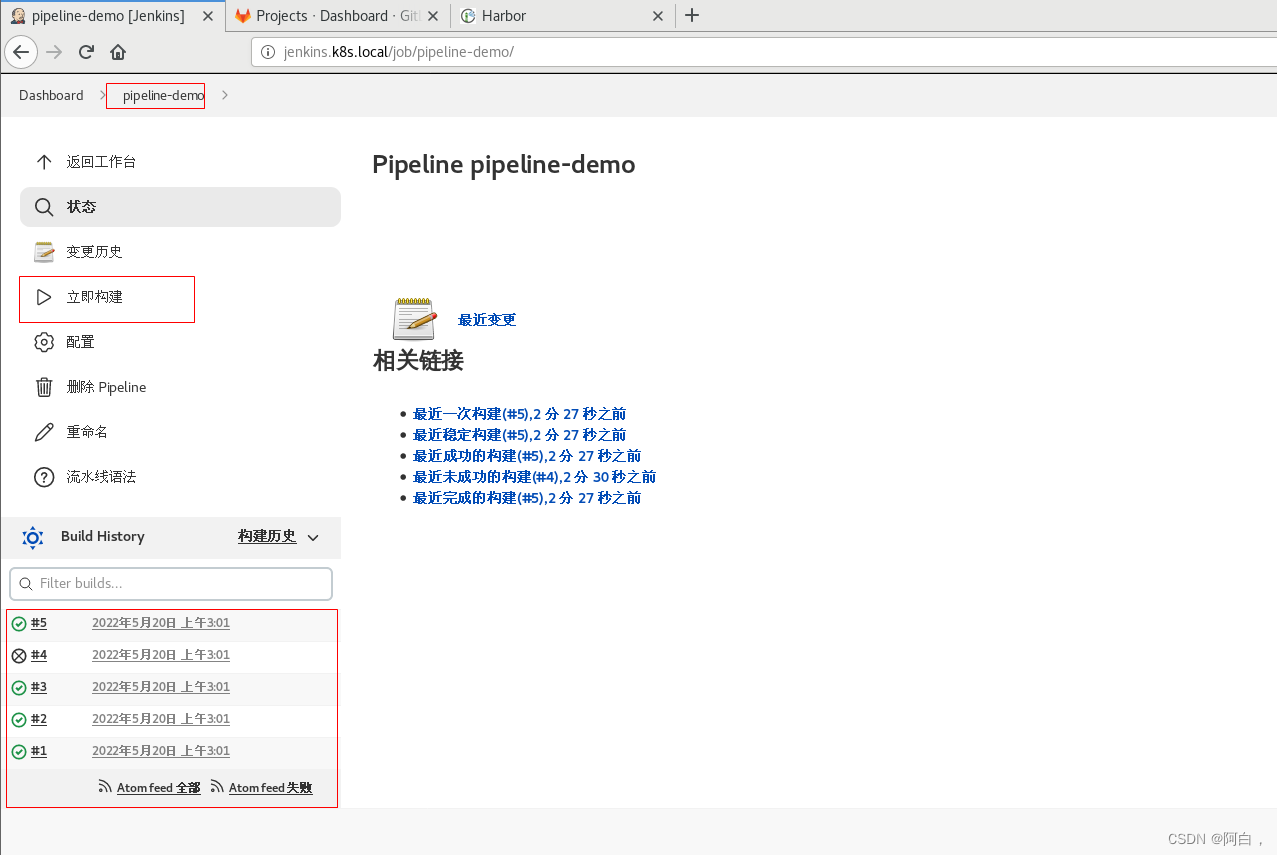This screenshot has height=855, width=1277.
Task: Open the breadcrumb chevron after pipeline-demo
Action: 225,95
